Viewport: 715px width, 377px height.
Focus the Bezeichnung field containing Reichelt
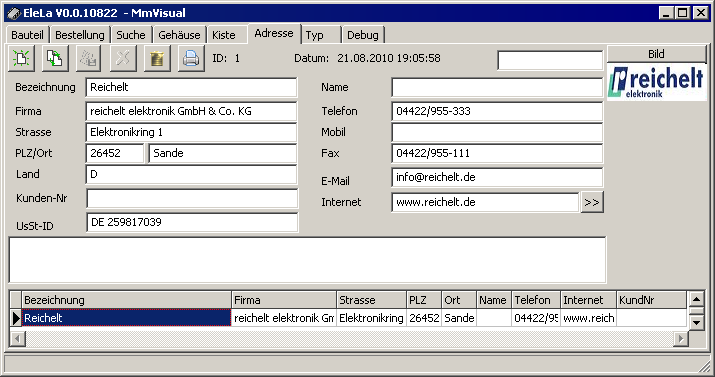(191, 88)
